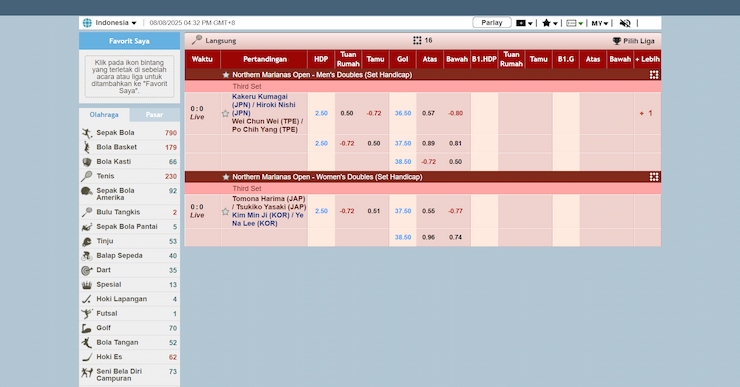Select the Futsal player icon
Viewport: 740px width, 387px height.
87,314
